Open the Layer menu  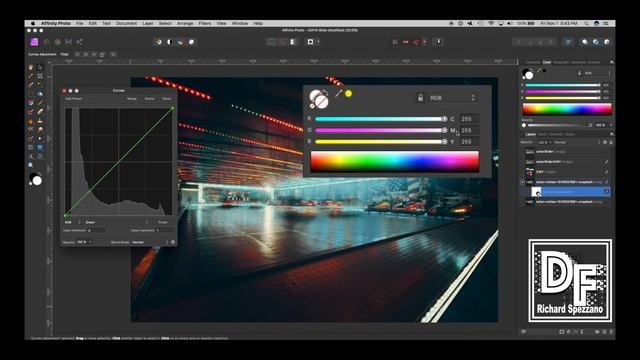click(148, 24)
